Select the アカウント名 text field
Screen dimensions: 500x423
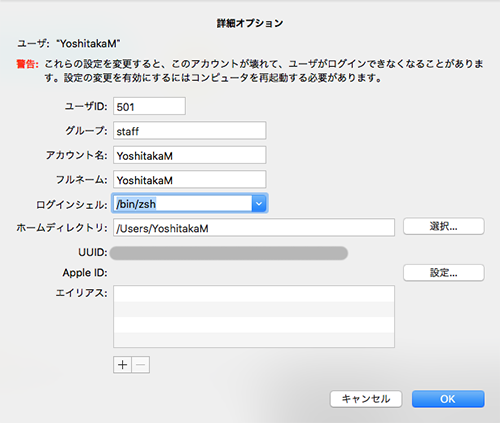189,155
